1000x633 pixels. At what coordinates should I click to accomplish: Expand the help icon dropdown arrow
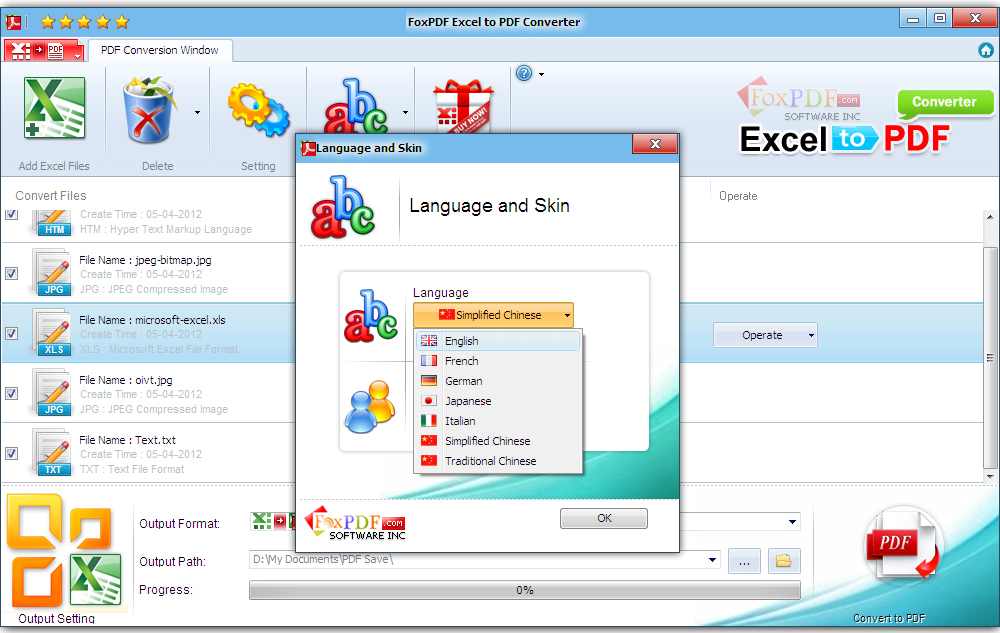pyautogui.click(x=541, y=74)
